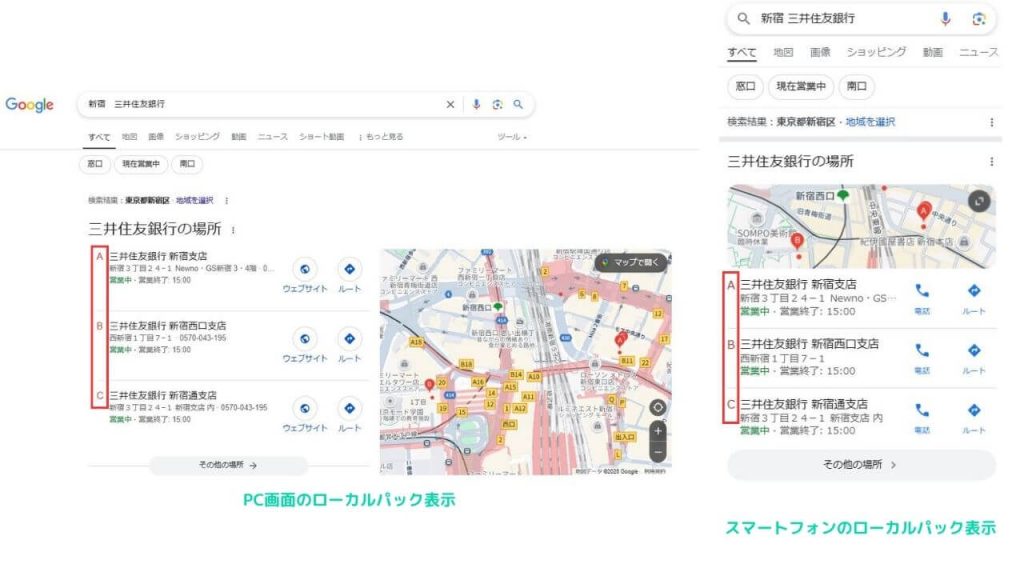Screen dimensions: 1024x576
Task: Open ニュース tab in PC results
Action: coord(272,136)
